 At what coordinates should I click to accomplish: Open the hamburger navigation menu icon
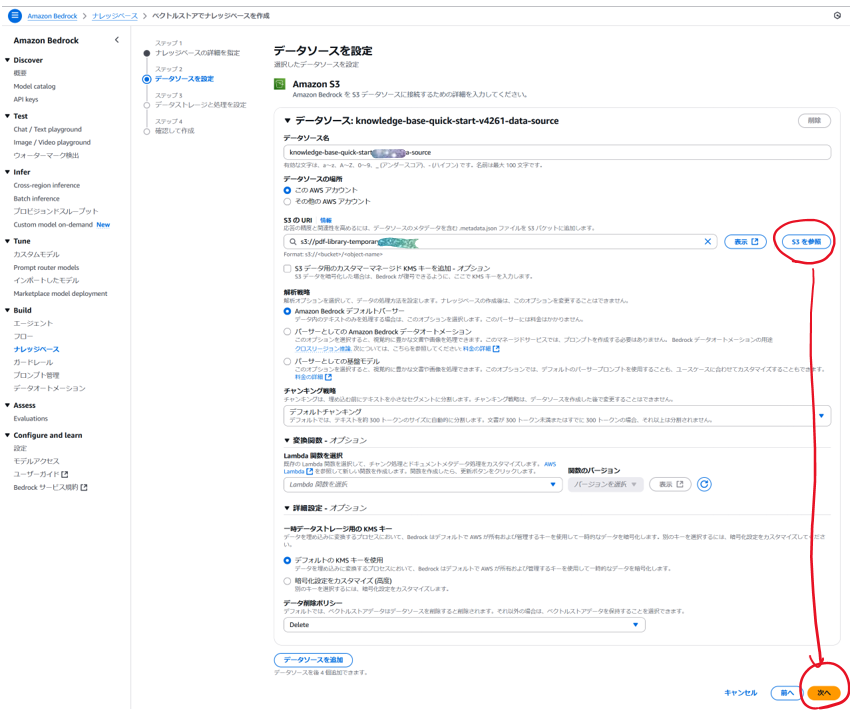[15, 16]
